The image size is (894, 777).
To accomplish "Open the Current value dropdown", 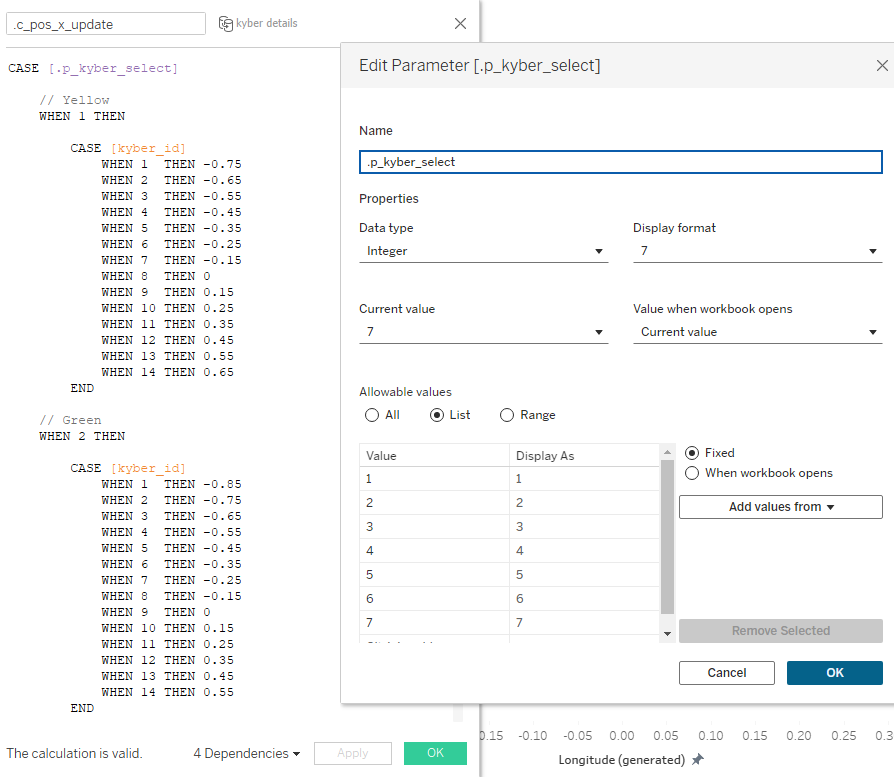I will tap(483, 332).
